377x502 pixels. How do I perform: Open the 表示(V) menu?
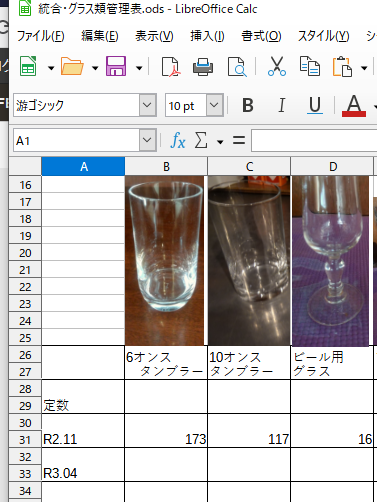pos(154,36)
